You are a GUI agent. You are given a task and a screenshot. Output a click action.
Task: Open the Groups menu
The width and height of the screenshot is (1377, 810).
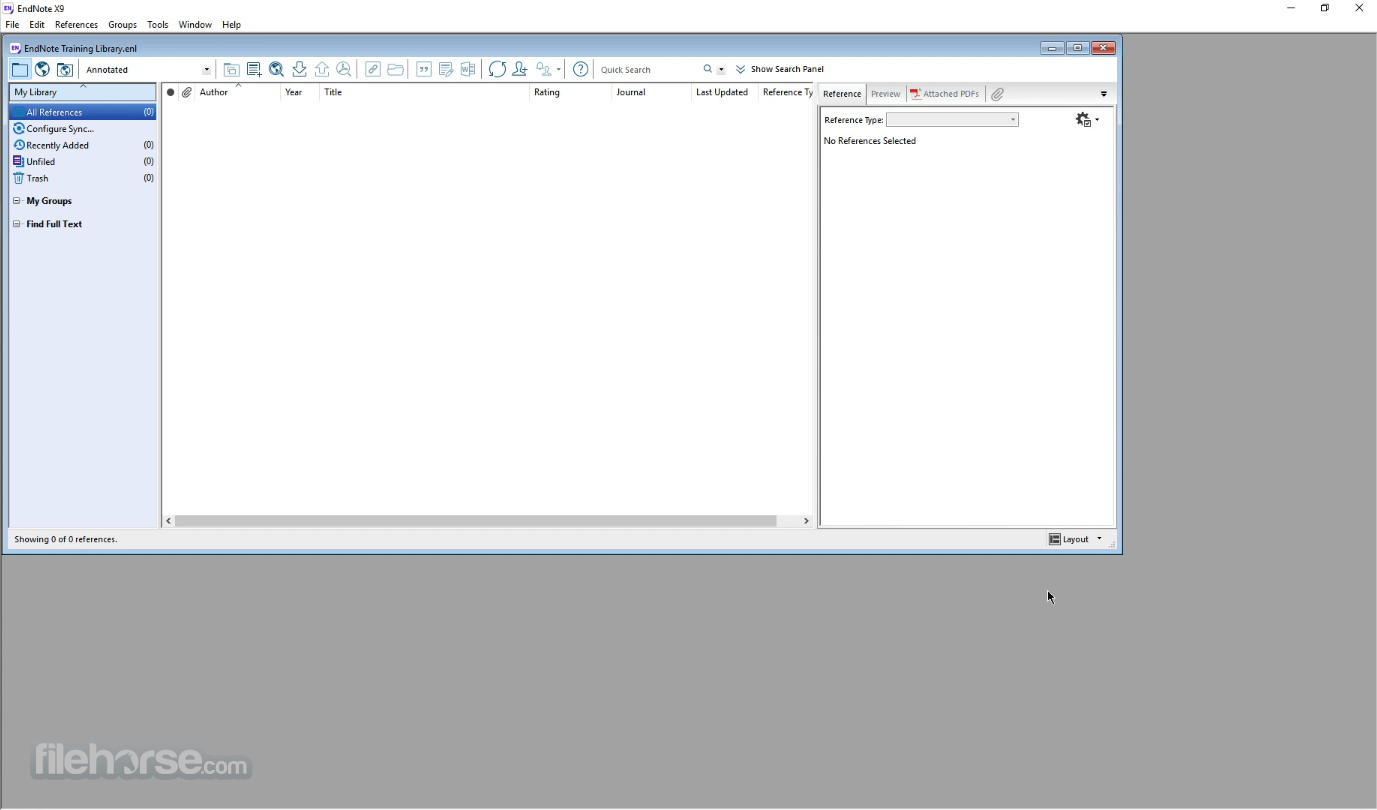pos(122,24)
